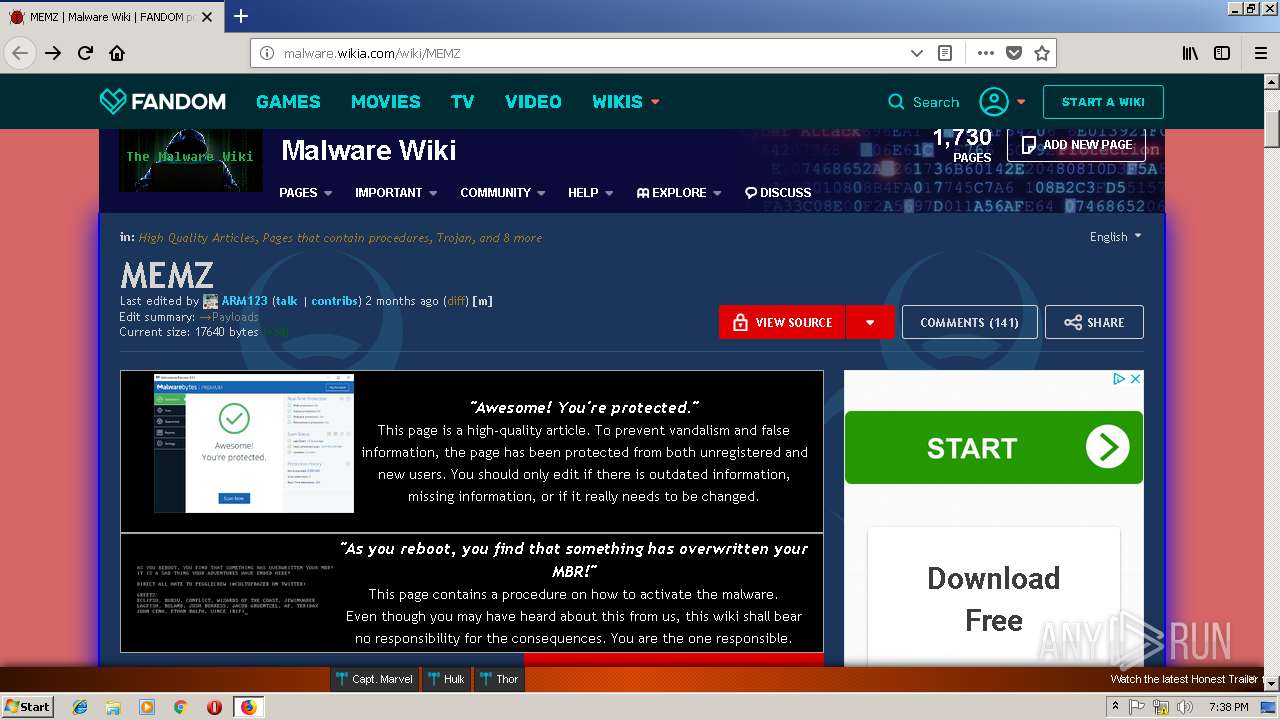
Task: Open page actions three-dots menu
Action: (986, 53)
